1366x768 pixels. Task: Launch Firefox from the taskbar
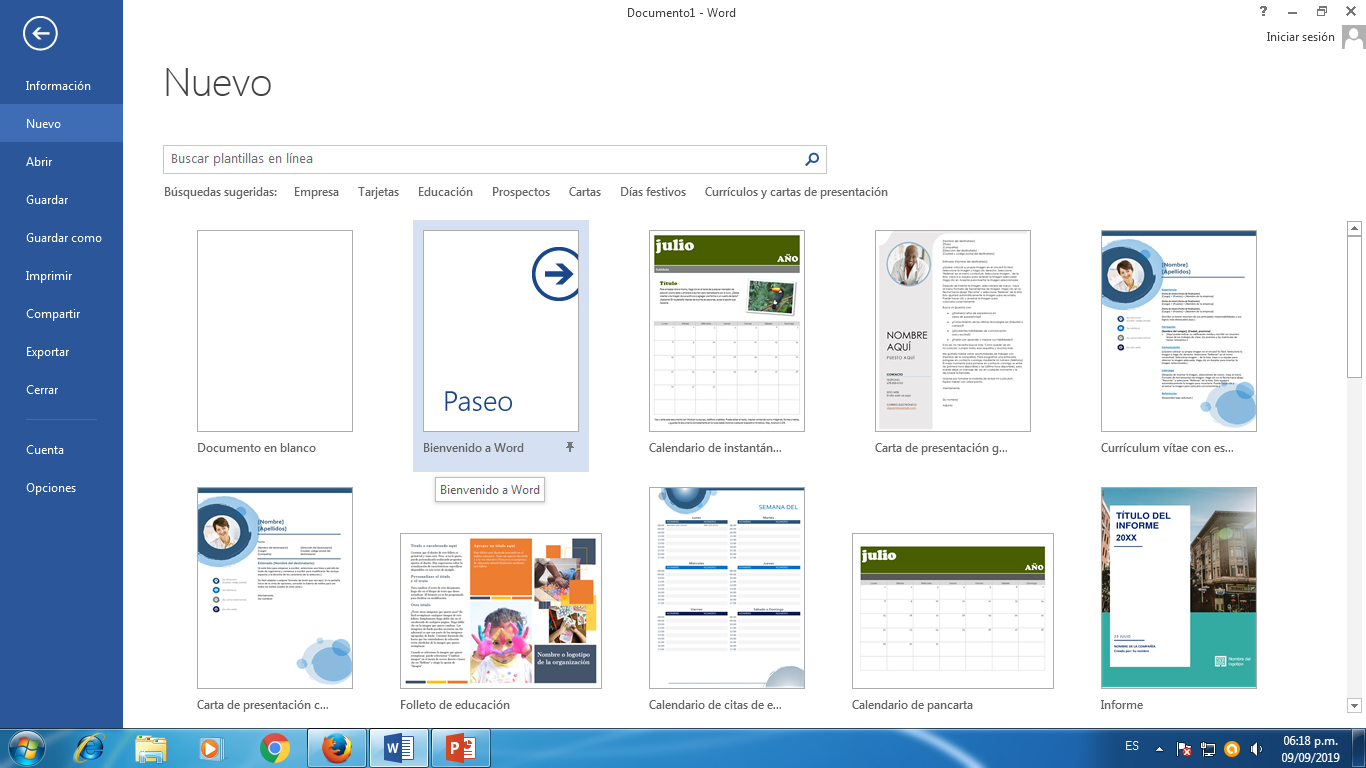(336, 748)
